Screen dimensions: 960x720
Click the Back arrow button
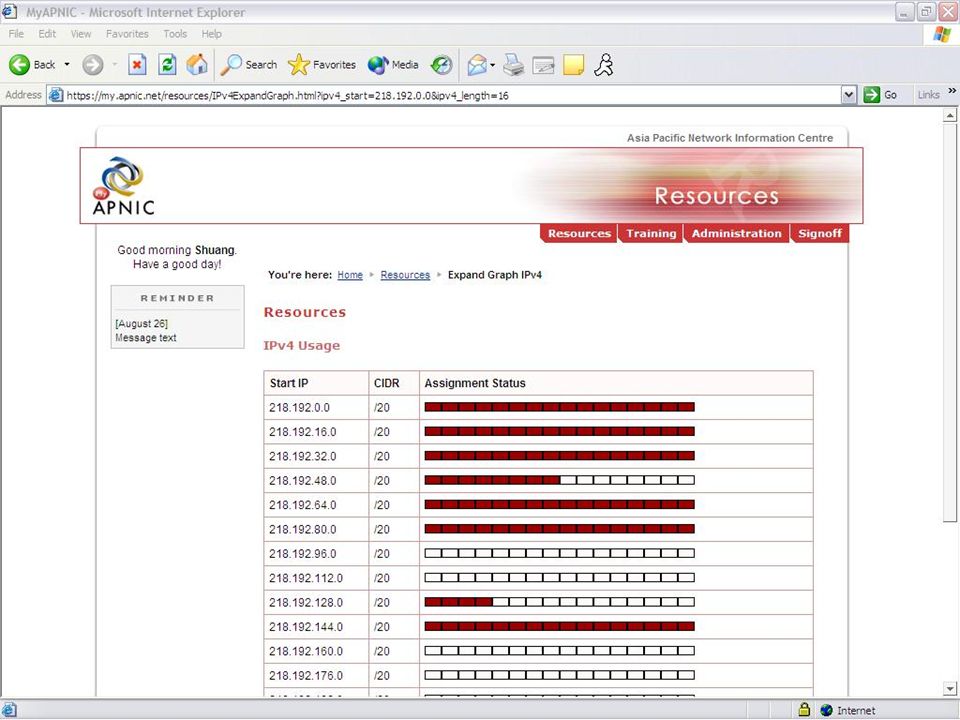pyautogui.click(x=32, y=65)
